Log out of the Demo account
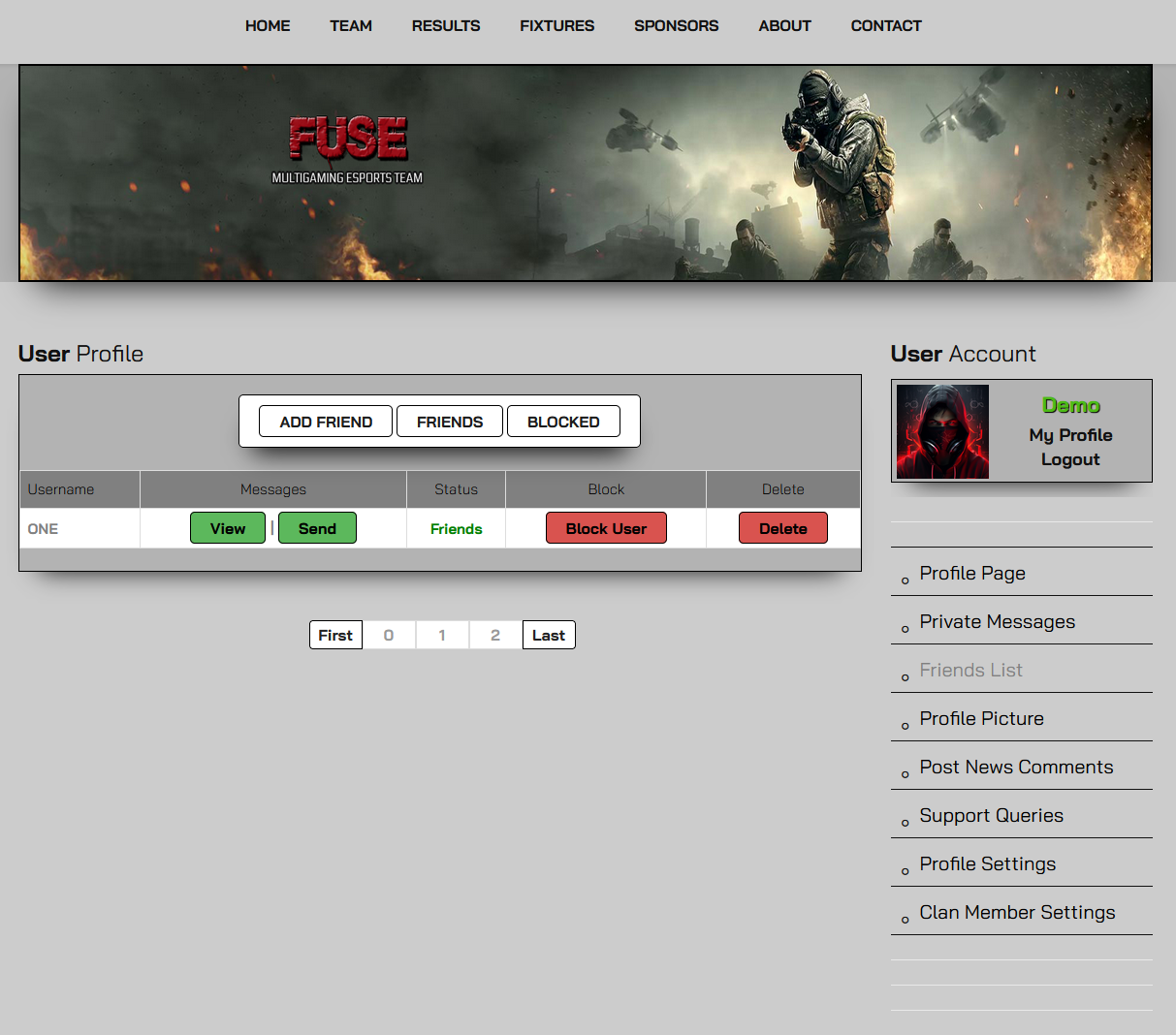The width and height of the screenshot is (1176, 1035). click(x=1070, y=459)
